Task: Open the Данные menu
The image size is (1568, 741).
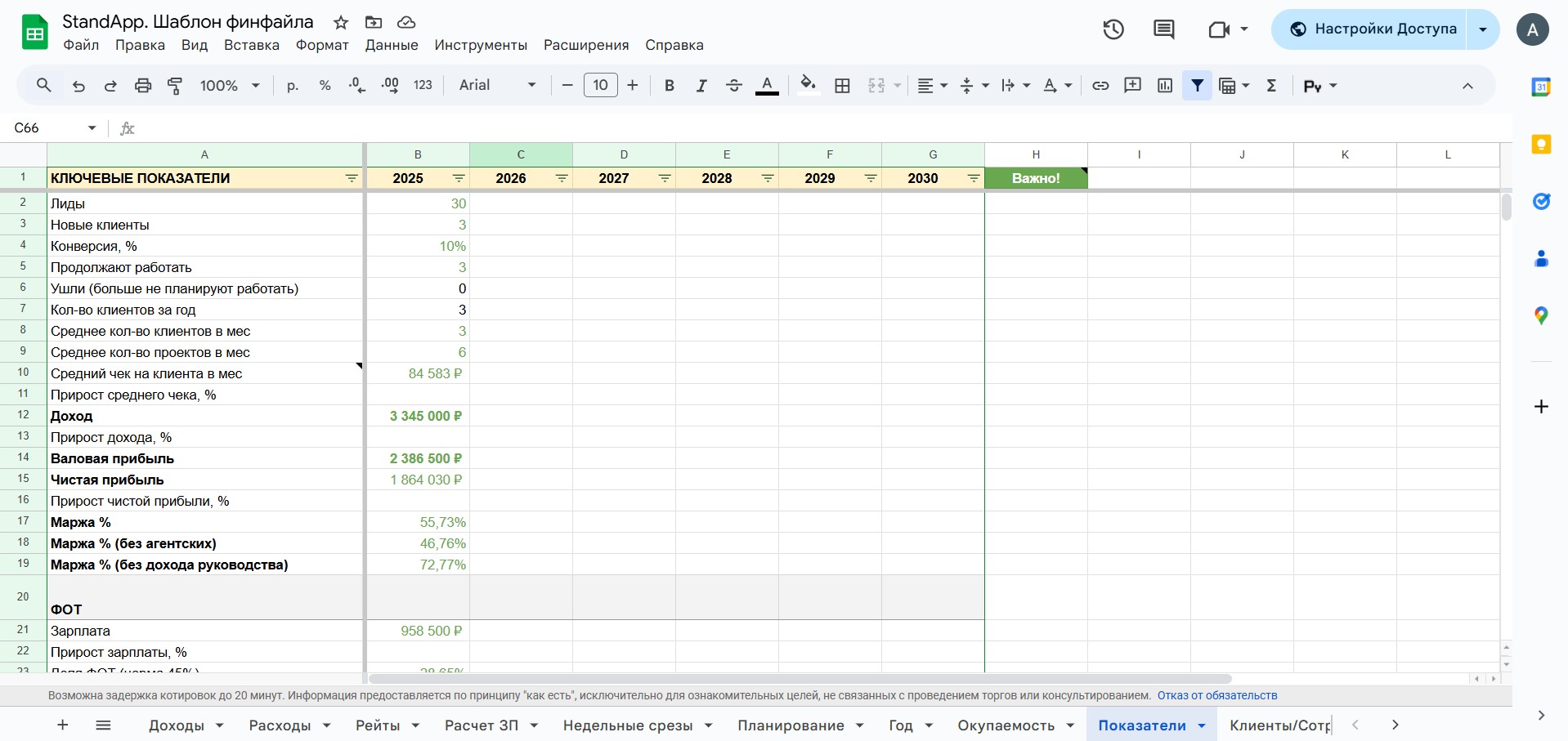Action: point(392,45)
